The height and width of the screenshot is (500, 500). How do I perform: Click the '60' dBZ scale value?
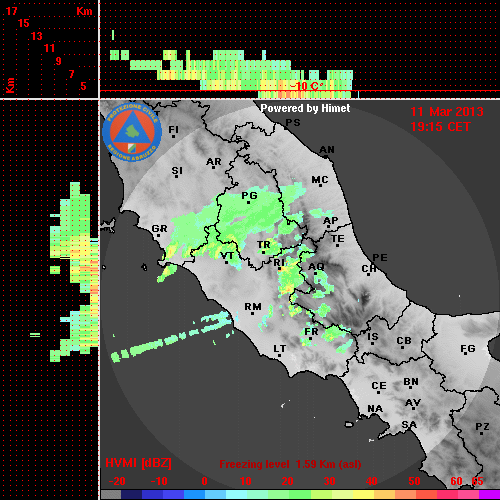click(x=456, y=481)
